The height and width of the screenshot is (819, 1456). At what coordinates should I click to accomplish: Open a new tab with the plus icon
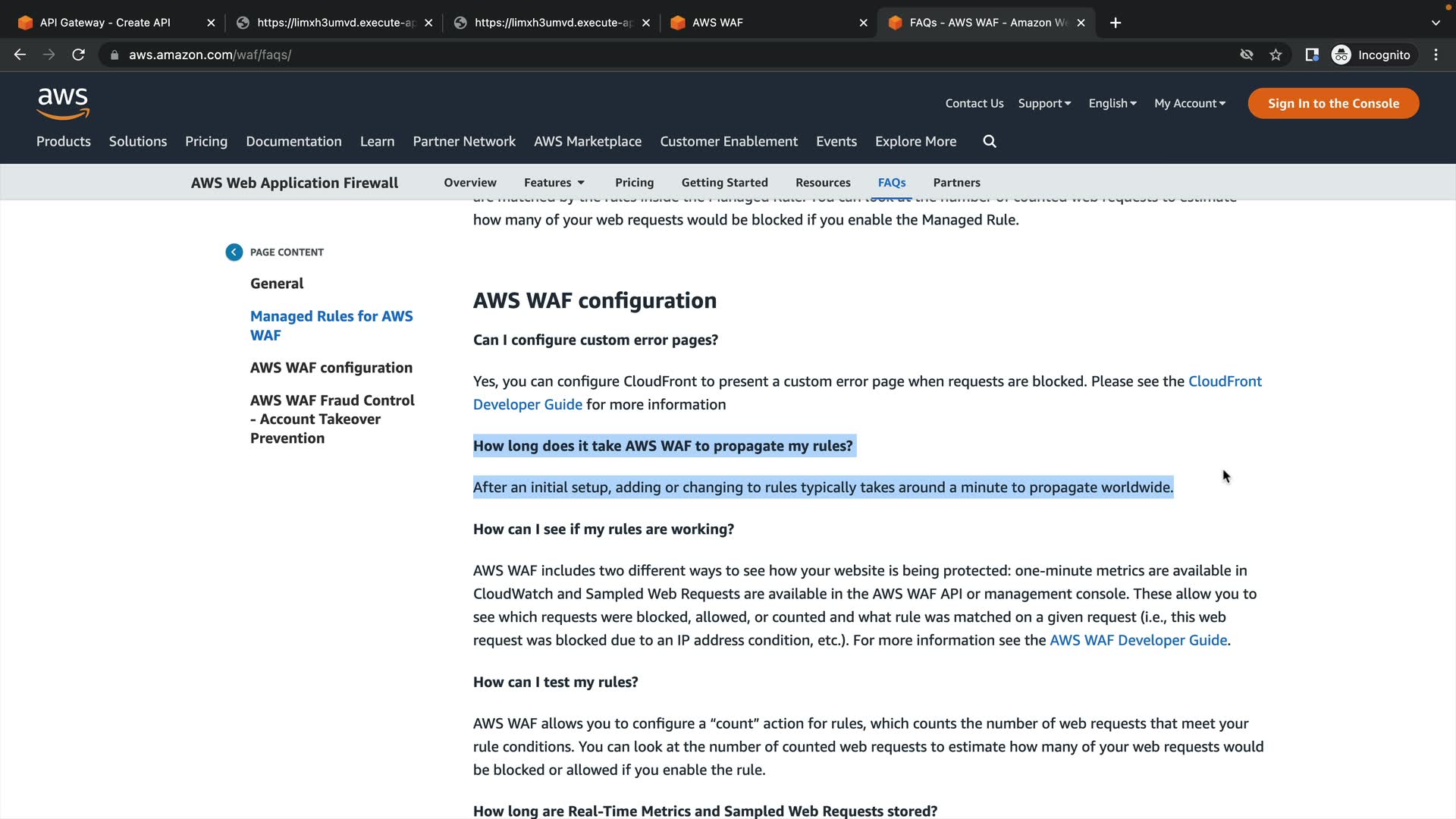click(1115, 23)
